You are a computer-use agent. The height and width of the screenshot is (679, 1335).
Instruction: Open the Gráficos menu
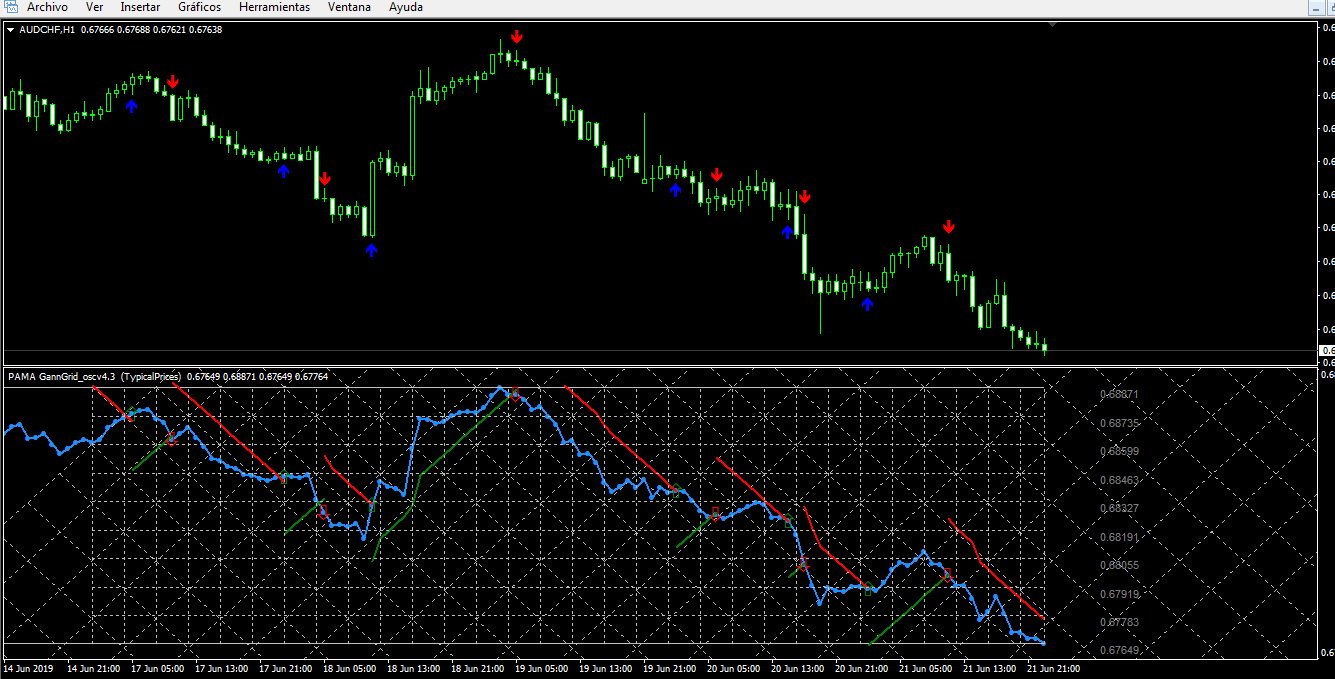(x=200, y=7)
